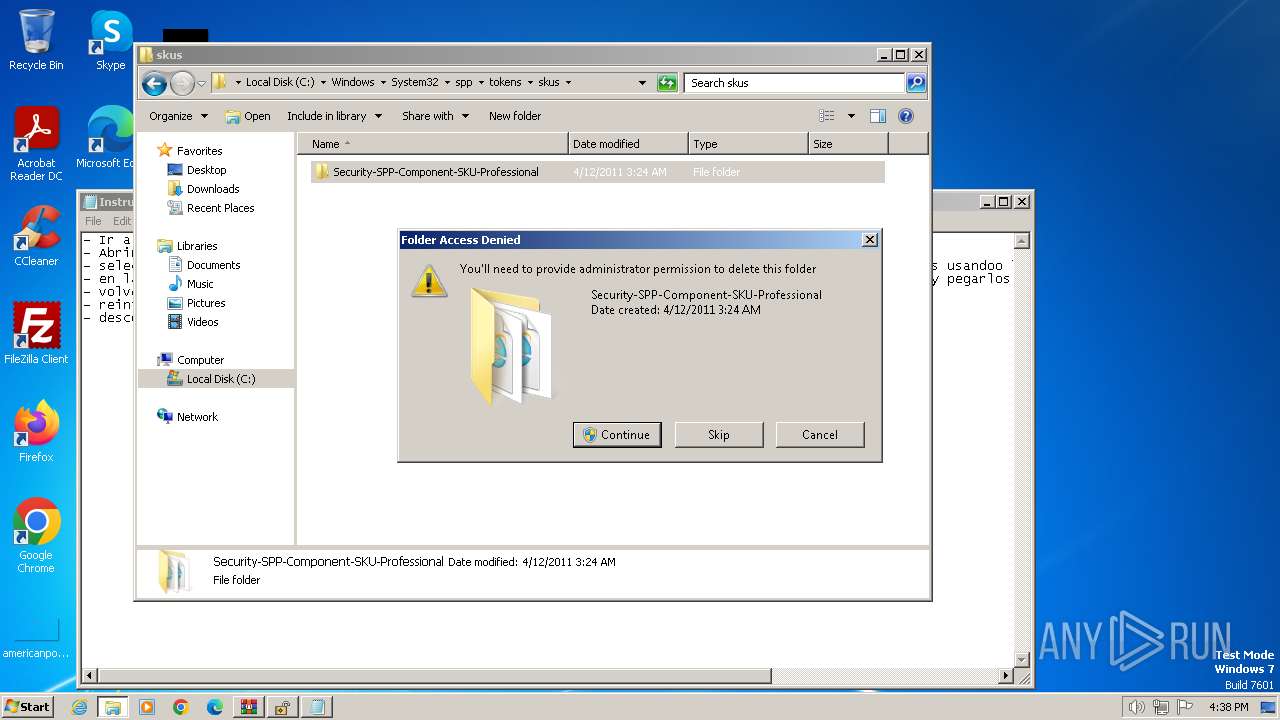Sort by the Name column header

point(432,144)
